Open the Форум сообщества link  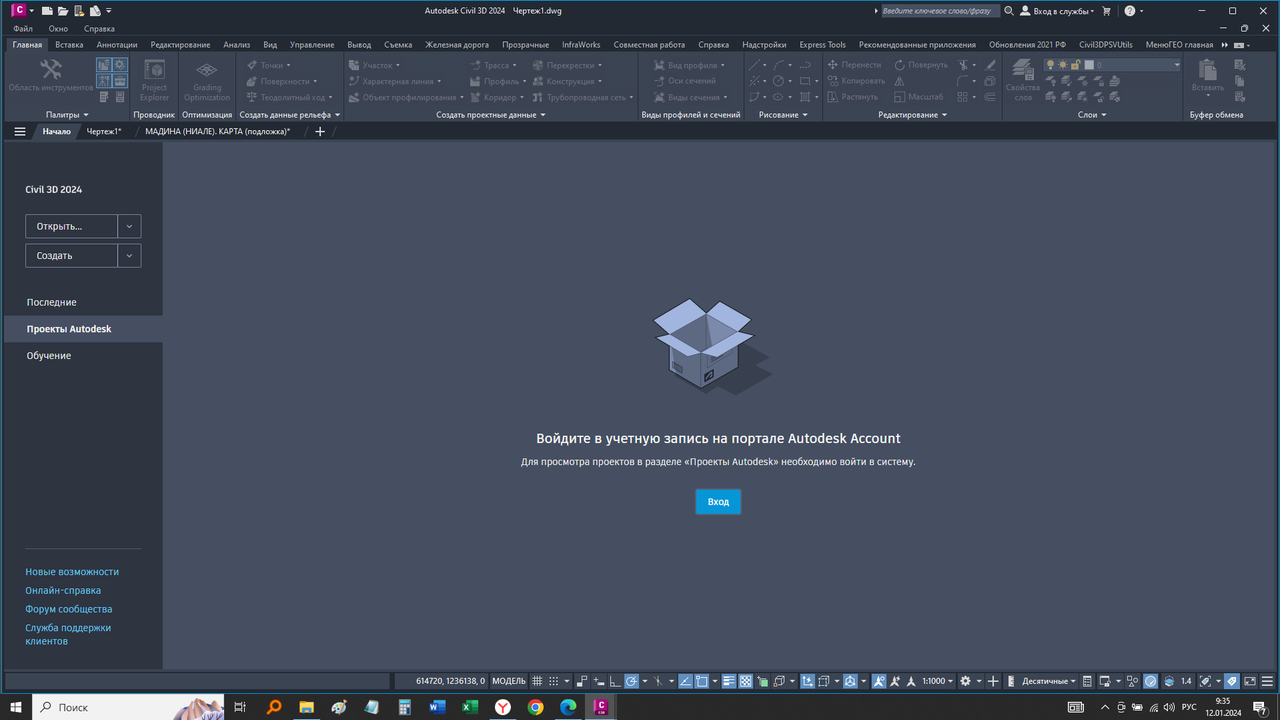coord(69,609)
